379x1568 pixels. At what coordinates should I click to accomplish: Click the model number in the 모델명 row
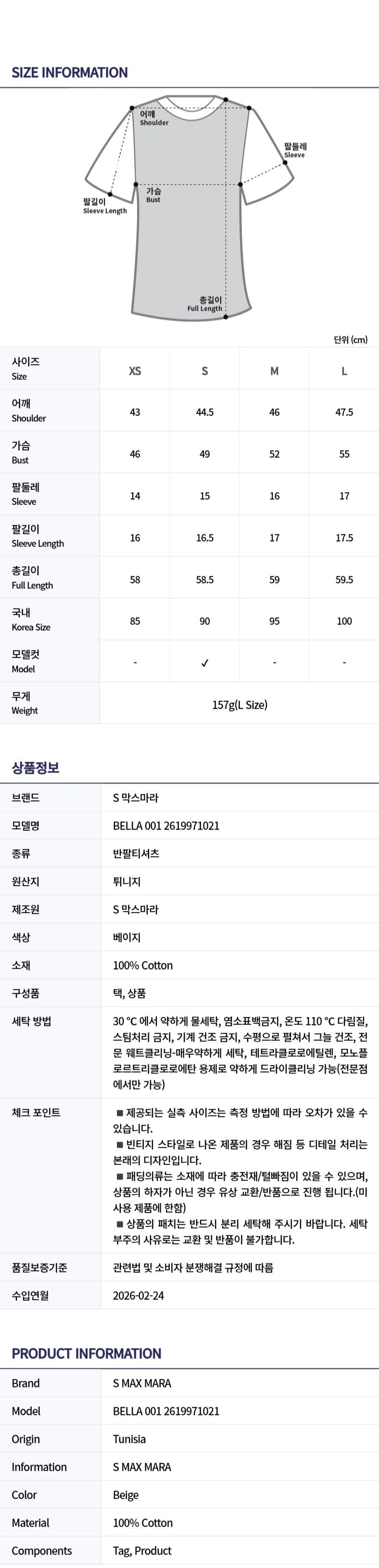(166, 826)
